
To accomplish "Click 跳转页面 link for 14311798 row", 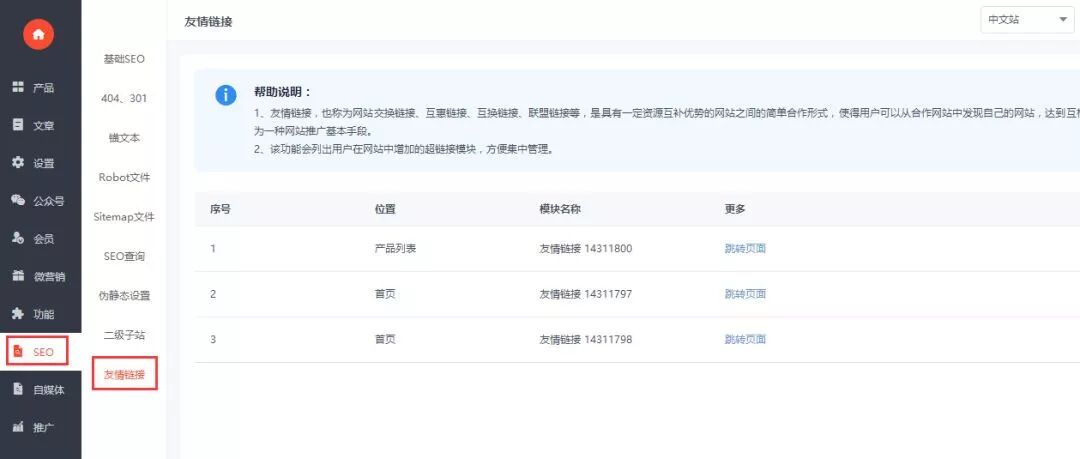I will pos(745,340).
